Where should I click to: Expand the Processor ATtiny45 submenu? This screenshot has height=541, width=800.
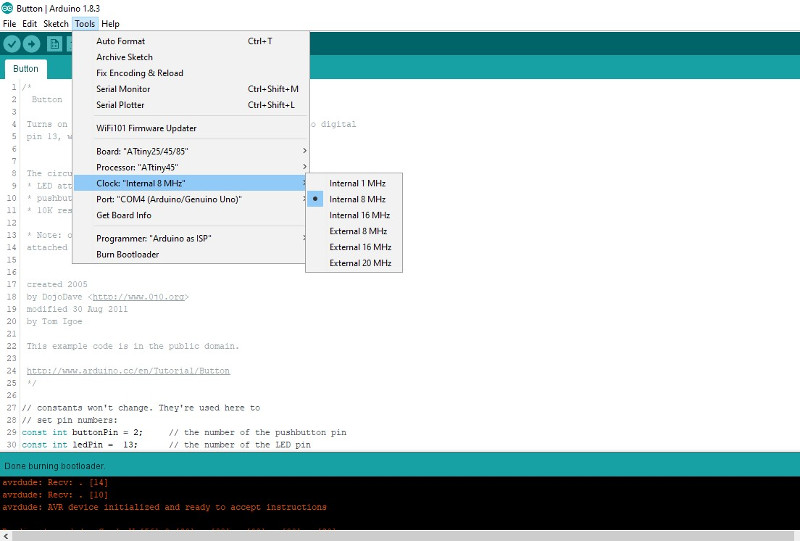(191, 167)
